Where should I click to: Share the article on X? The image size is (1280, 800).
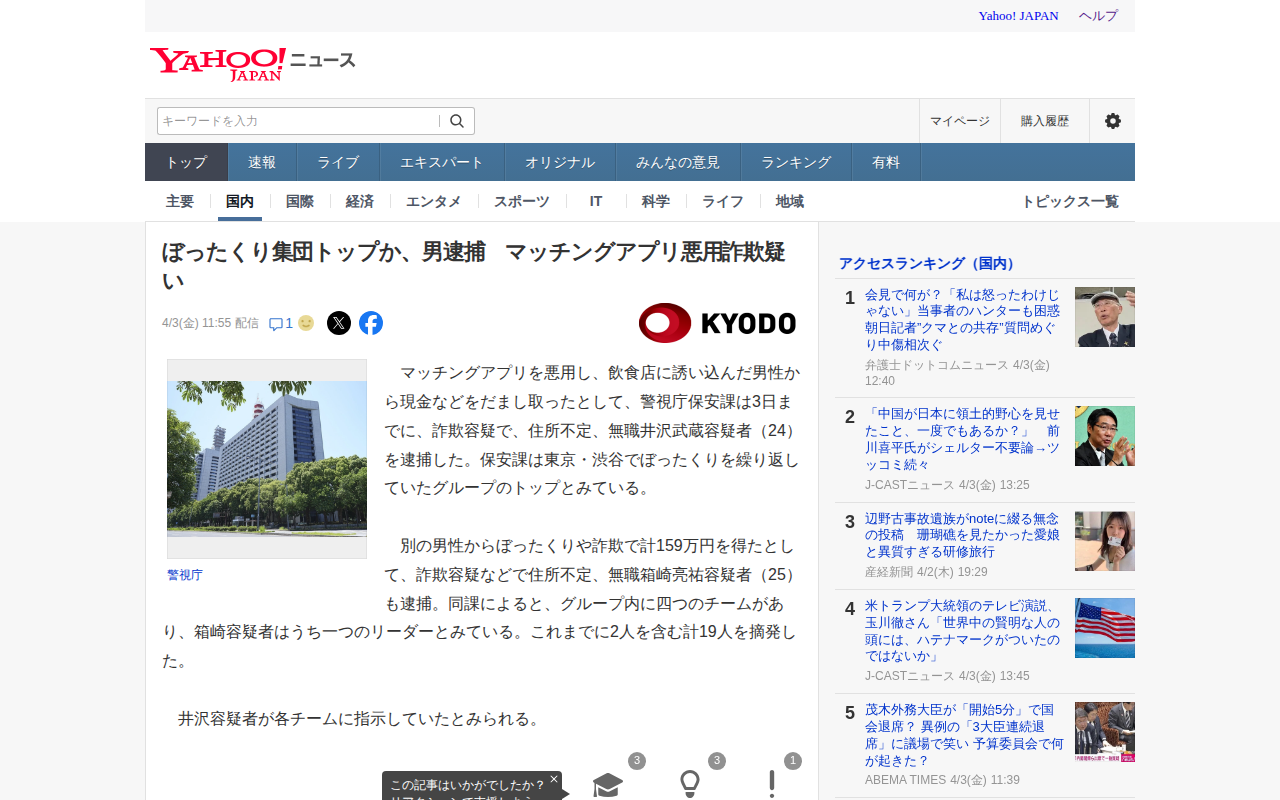point(339,323)
